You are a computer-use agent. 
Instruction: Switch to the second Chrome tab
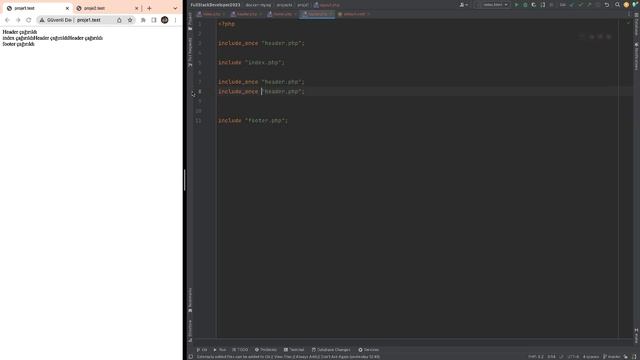107,8
